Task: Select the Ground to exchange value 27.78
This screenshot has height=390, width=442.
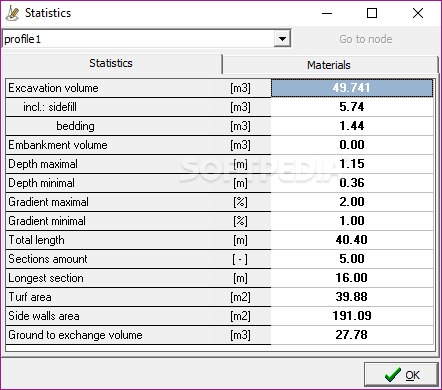Action: click(352, 335)
